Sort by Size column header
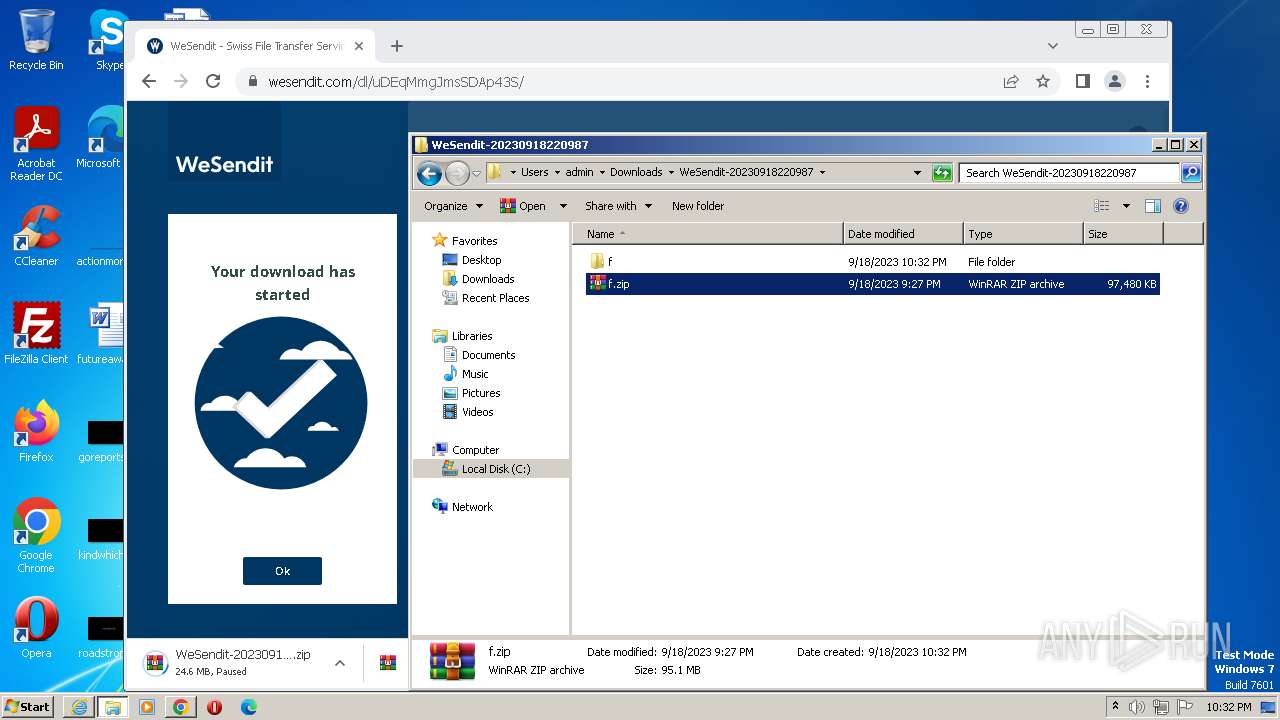1280x720 pixels. pyautogui.click(x=1123, y=234)
